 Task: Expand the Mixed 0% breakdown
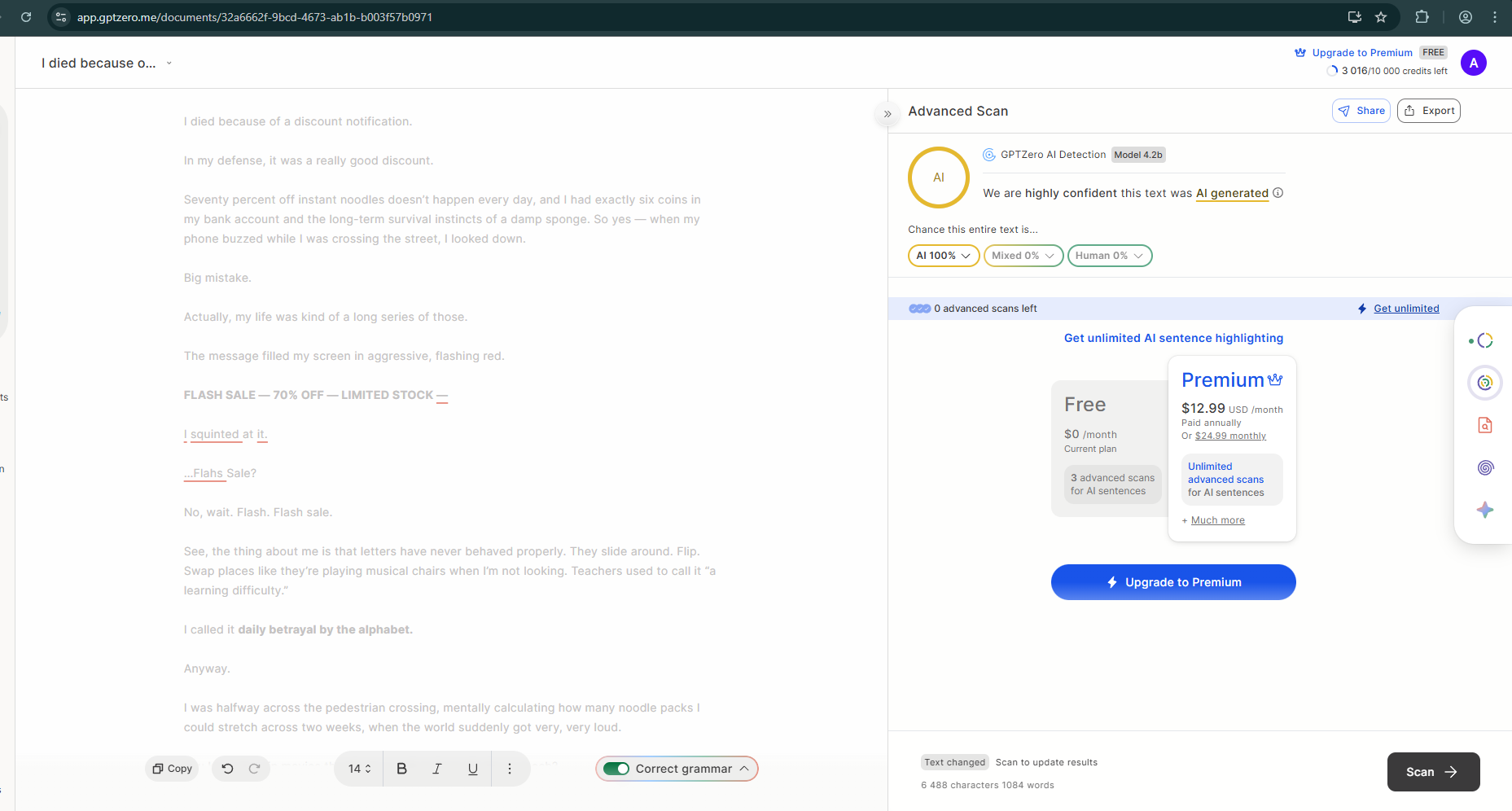[1023, 256]
